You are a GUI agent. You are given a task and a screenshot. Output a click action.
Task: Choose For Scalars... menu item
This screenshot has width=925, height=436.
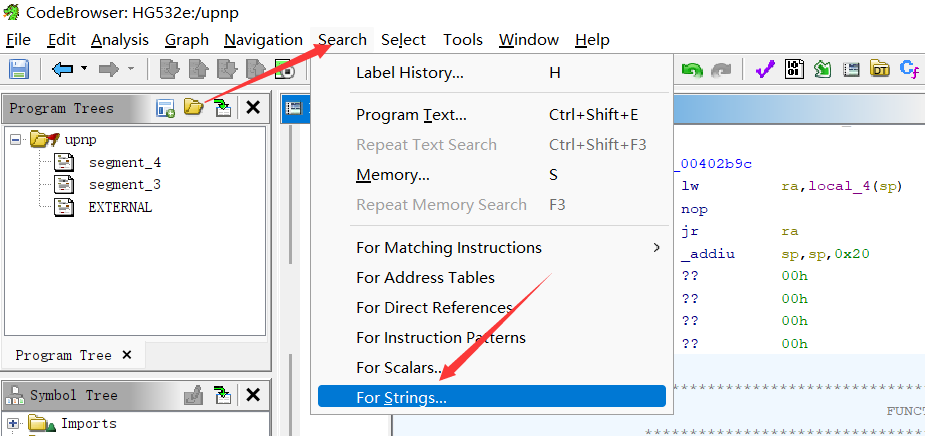coord(492,368)
